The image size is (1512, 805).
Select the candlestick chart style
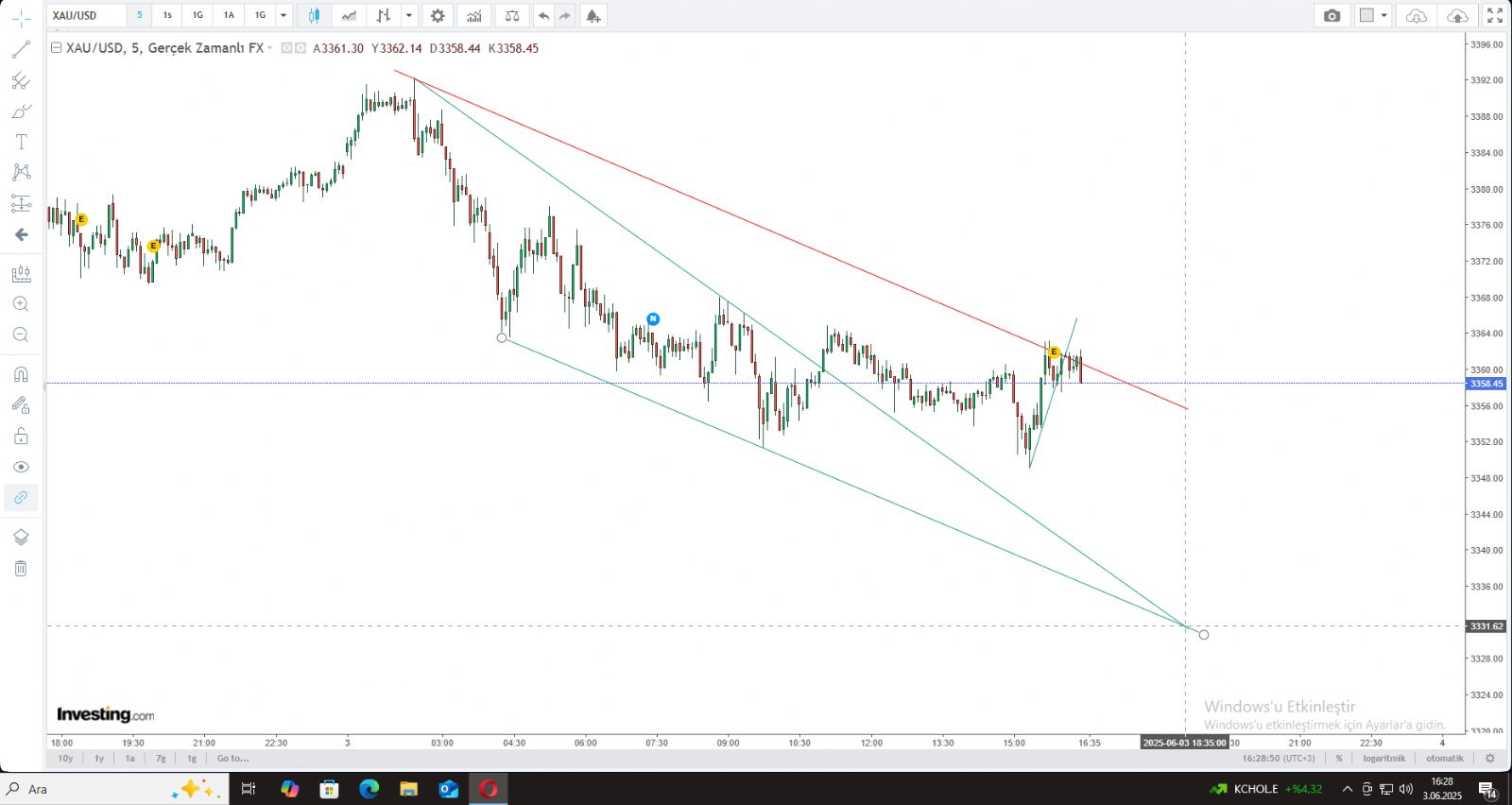tap(314, 15)
